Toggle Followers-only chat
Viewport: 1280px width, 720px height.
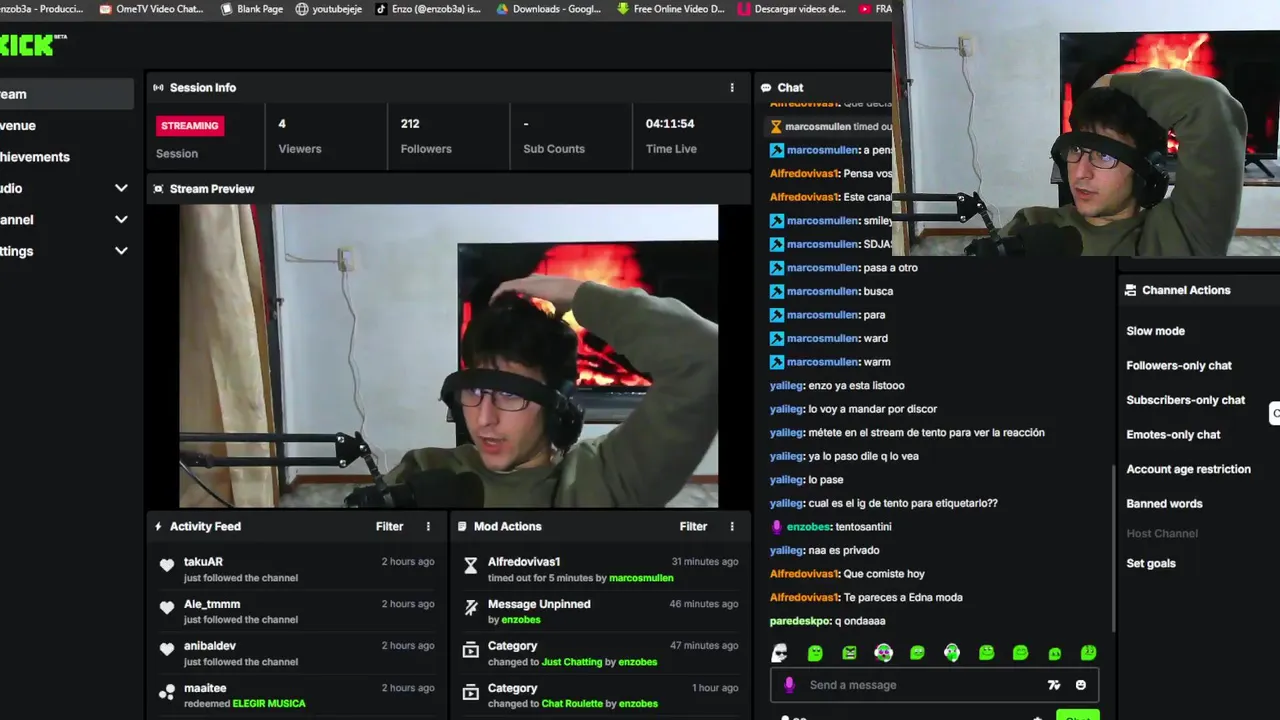tap(1179, 366)
